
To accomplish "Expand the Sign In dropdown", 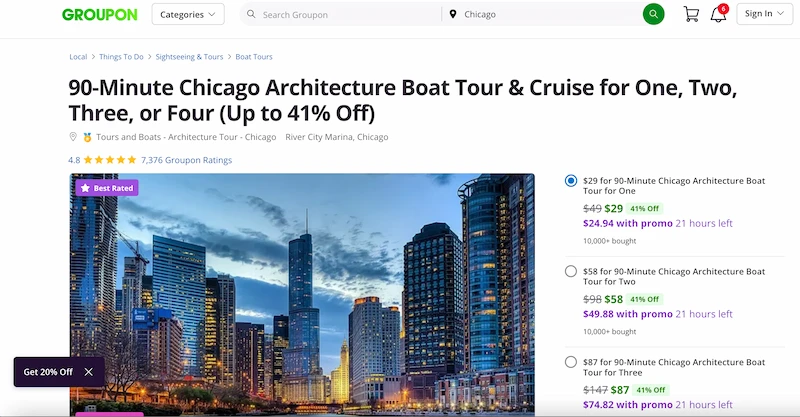I will pyautogui.click(x=764, y=14).
